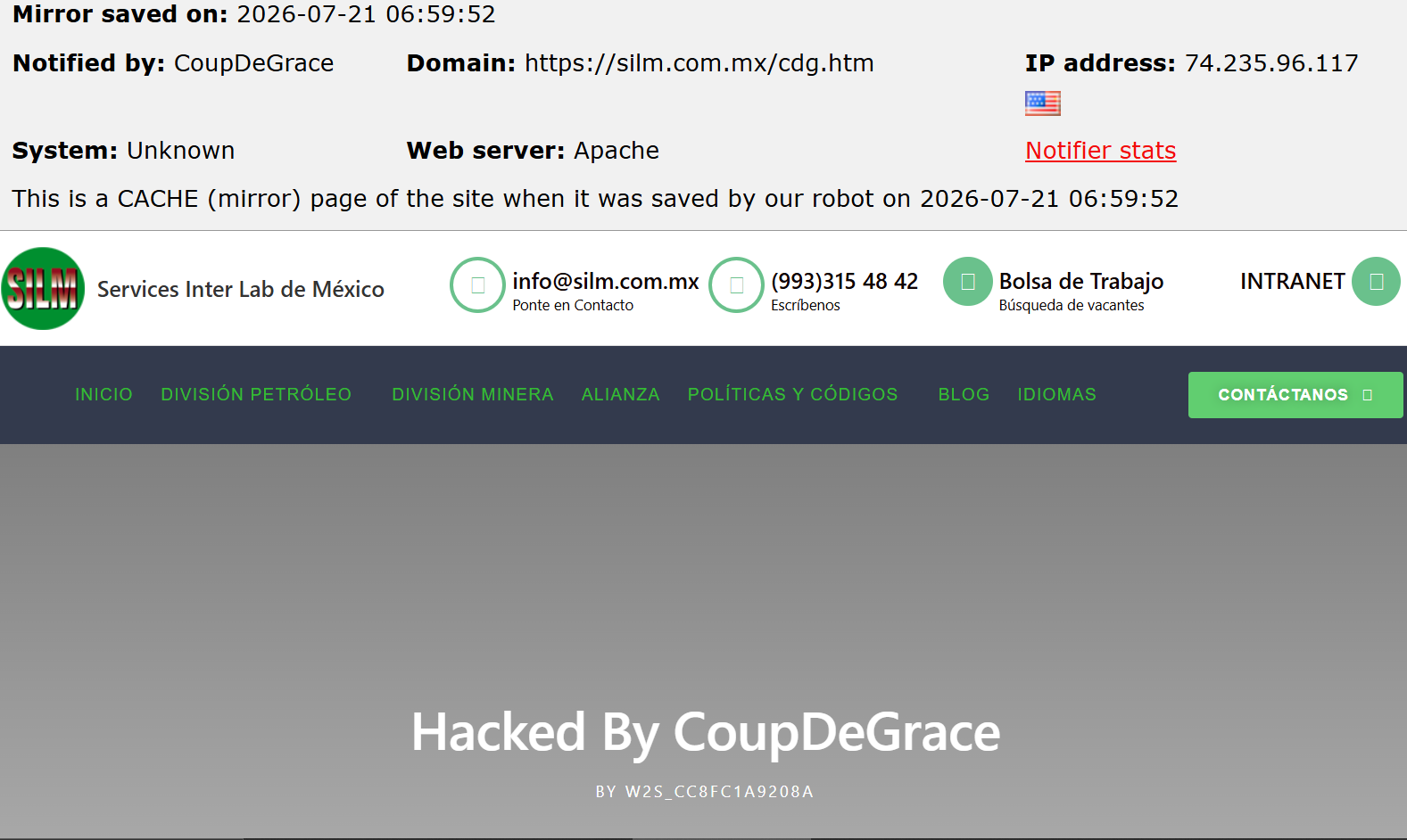This screenshot has width=1407, height=840.
Task: Click the phone circle icon beside (993)315 48 42
Action: (736, 285)
